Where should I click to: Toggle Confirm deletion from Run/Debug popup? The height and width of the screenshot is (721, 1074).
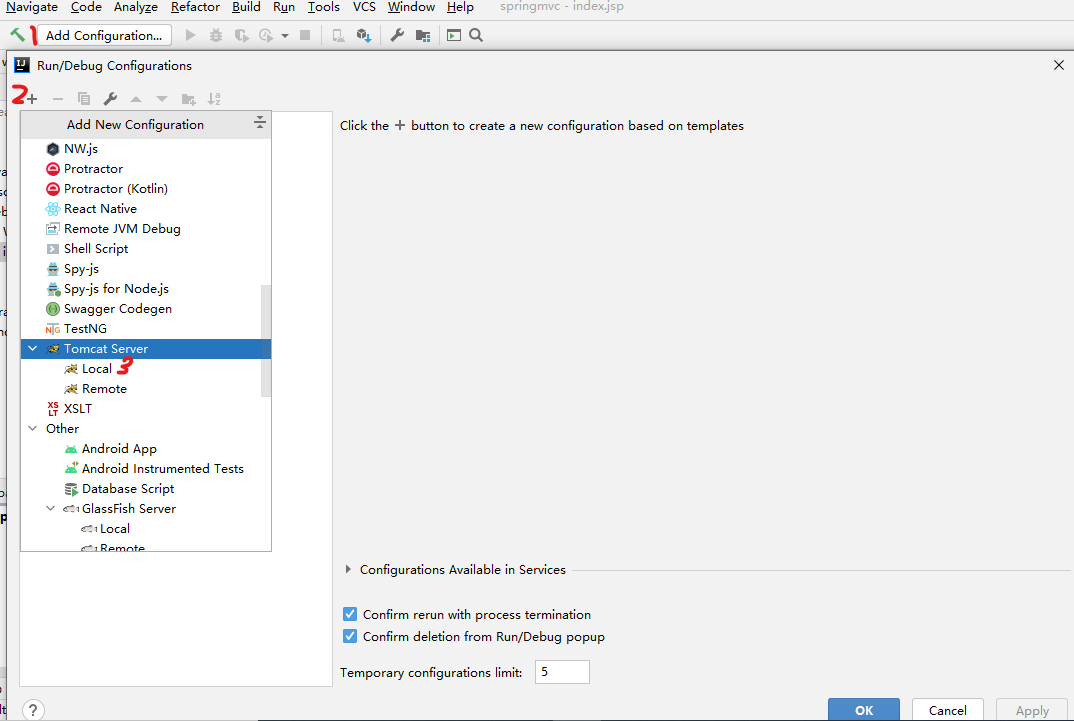[350, 636]
